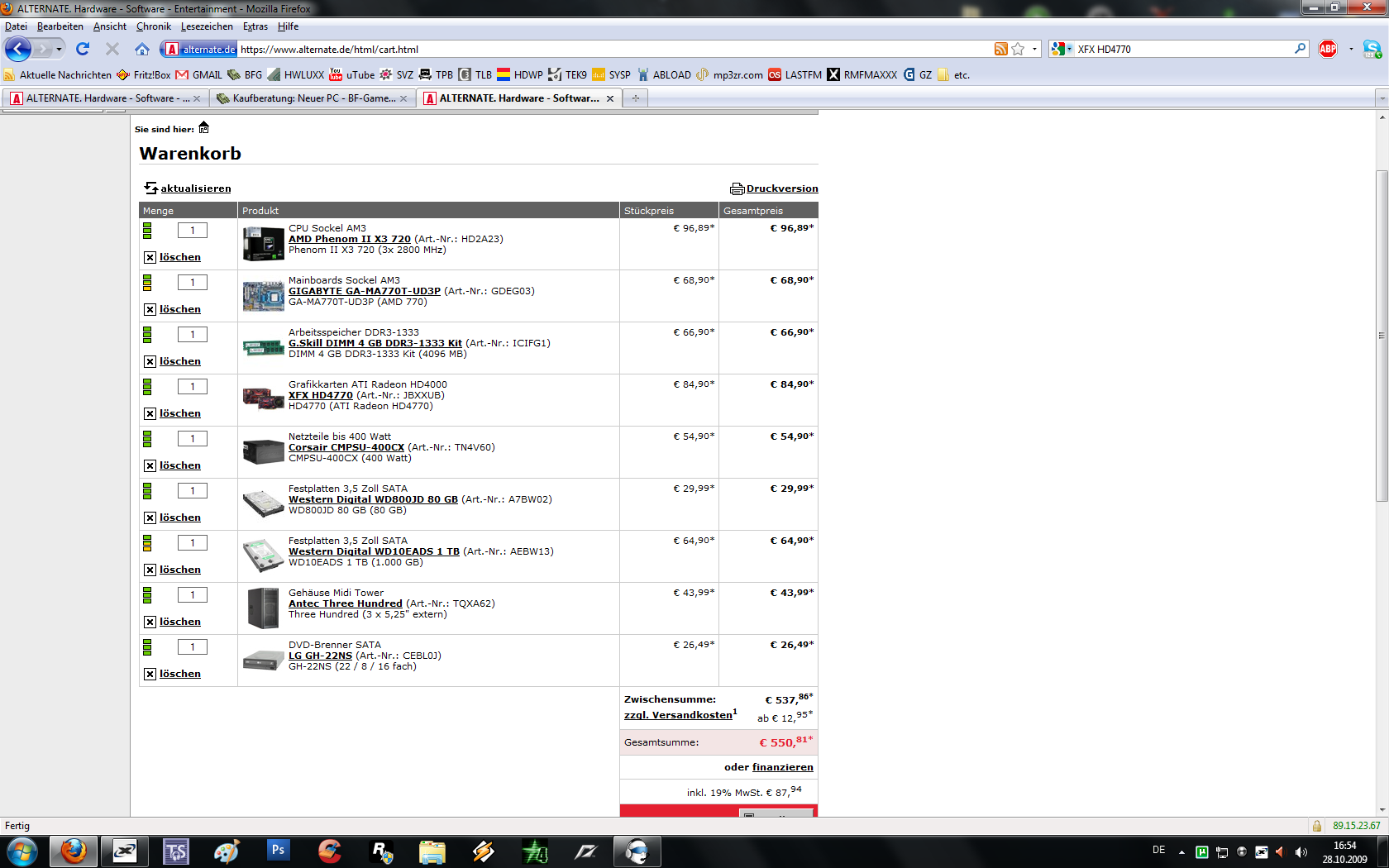This screenshot has width=1389, height=868.
Task: Click the aktualisieren link
Action: 196,188
